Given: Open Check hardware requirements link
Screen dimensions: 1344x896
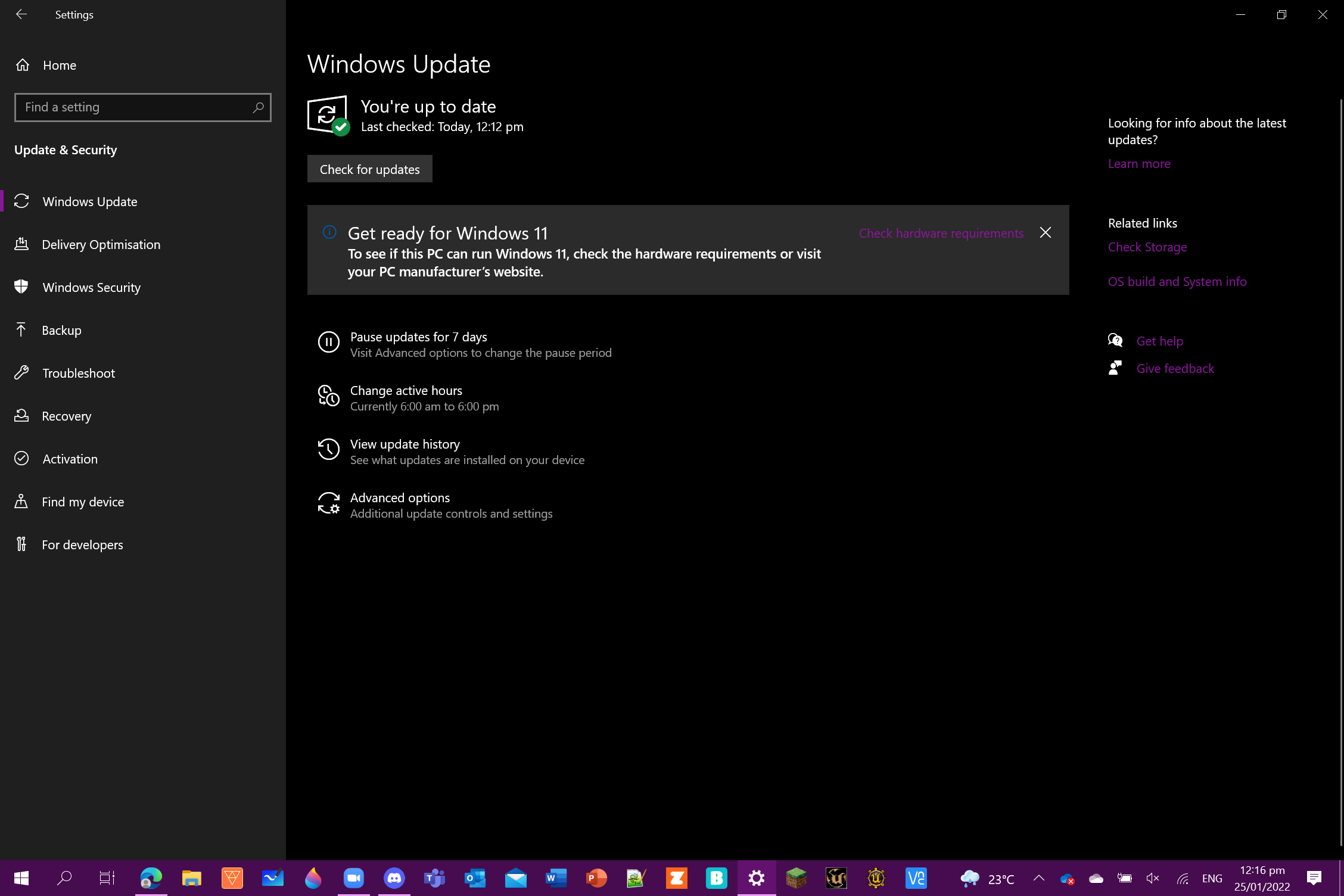Looking at the screenshot, I should tap(941, 234).
